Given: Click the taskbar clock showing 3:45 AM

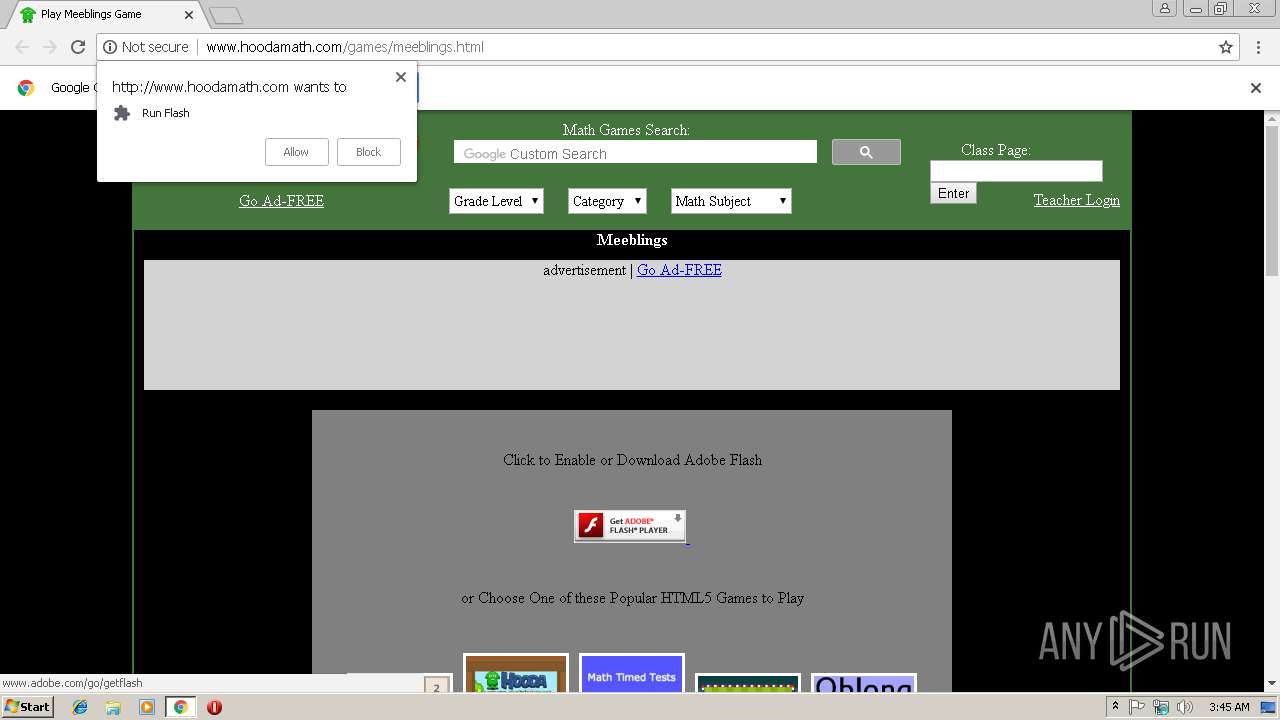Looking at the screenshot, I should (1229, 707).
